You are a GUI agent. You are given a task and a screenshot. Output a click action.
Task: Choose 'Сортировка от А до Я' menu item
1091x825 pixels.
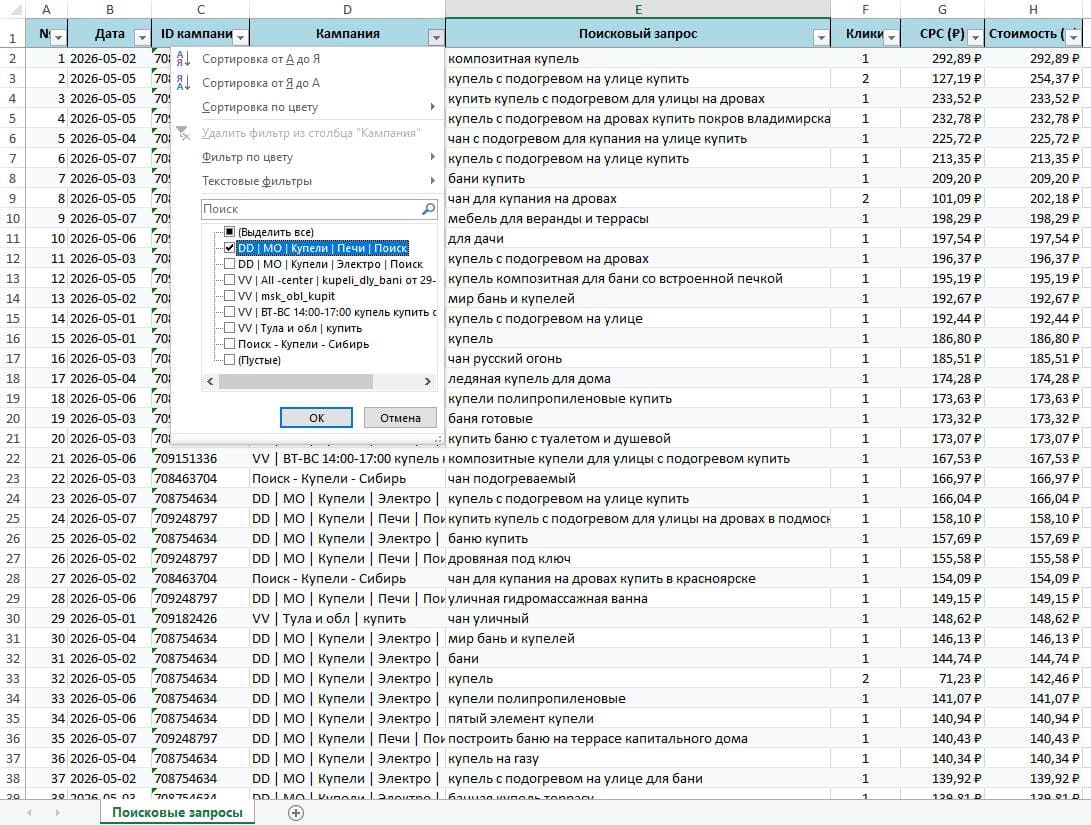(306, 59)
